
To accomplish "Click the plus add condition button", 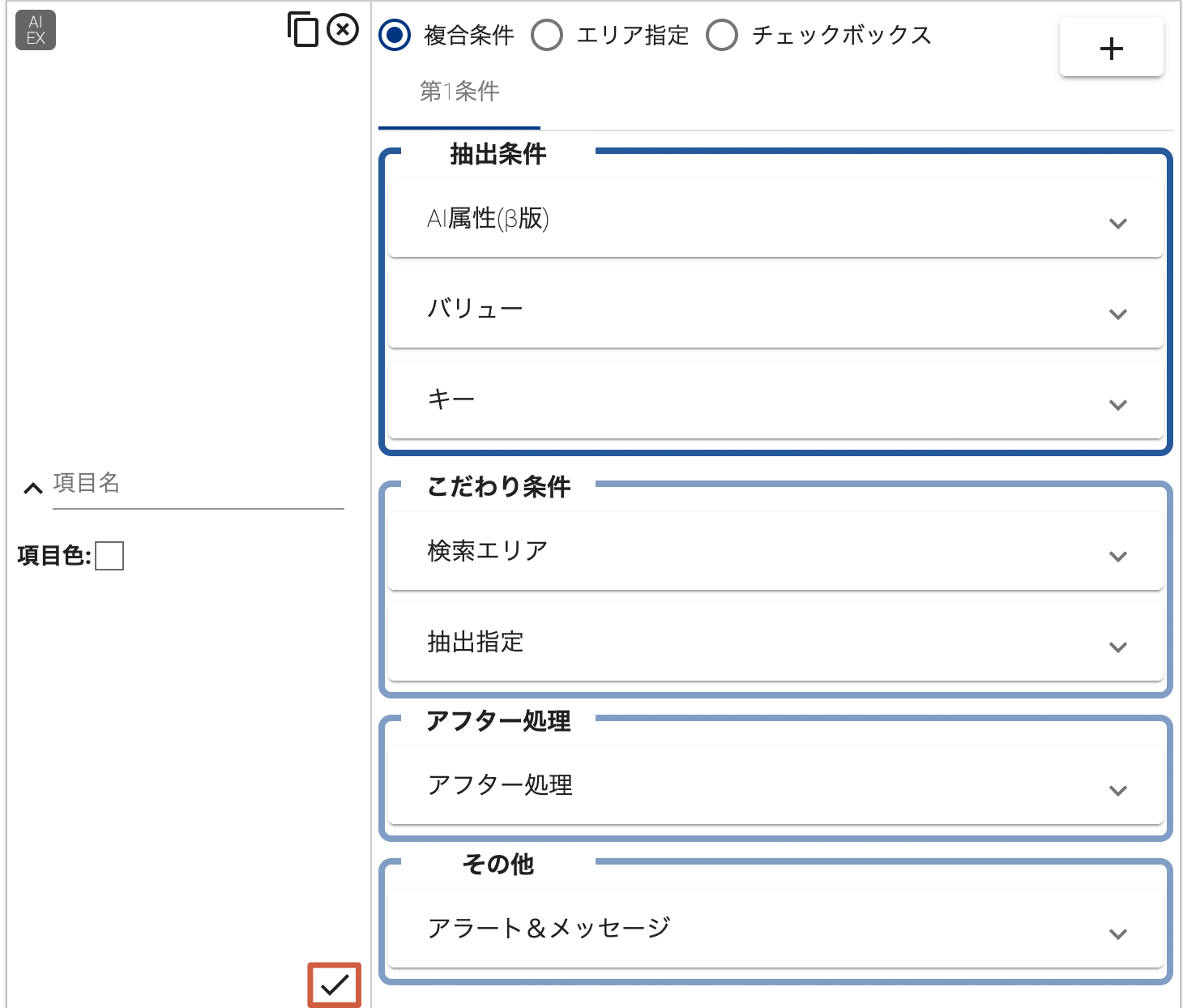I will [1111, 49].
